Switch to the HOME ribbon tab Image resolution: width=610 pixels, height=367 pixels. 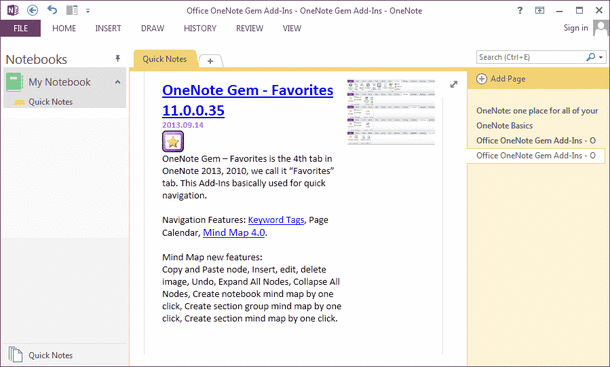click(x=64, y=28)
